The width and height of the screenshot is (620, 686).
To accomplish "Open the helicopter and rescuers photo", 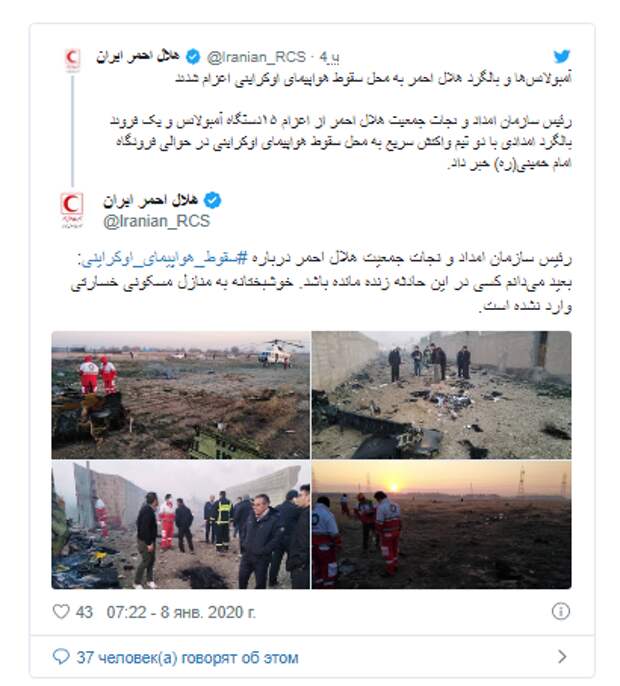I will [x=181, y=395].
